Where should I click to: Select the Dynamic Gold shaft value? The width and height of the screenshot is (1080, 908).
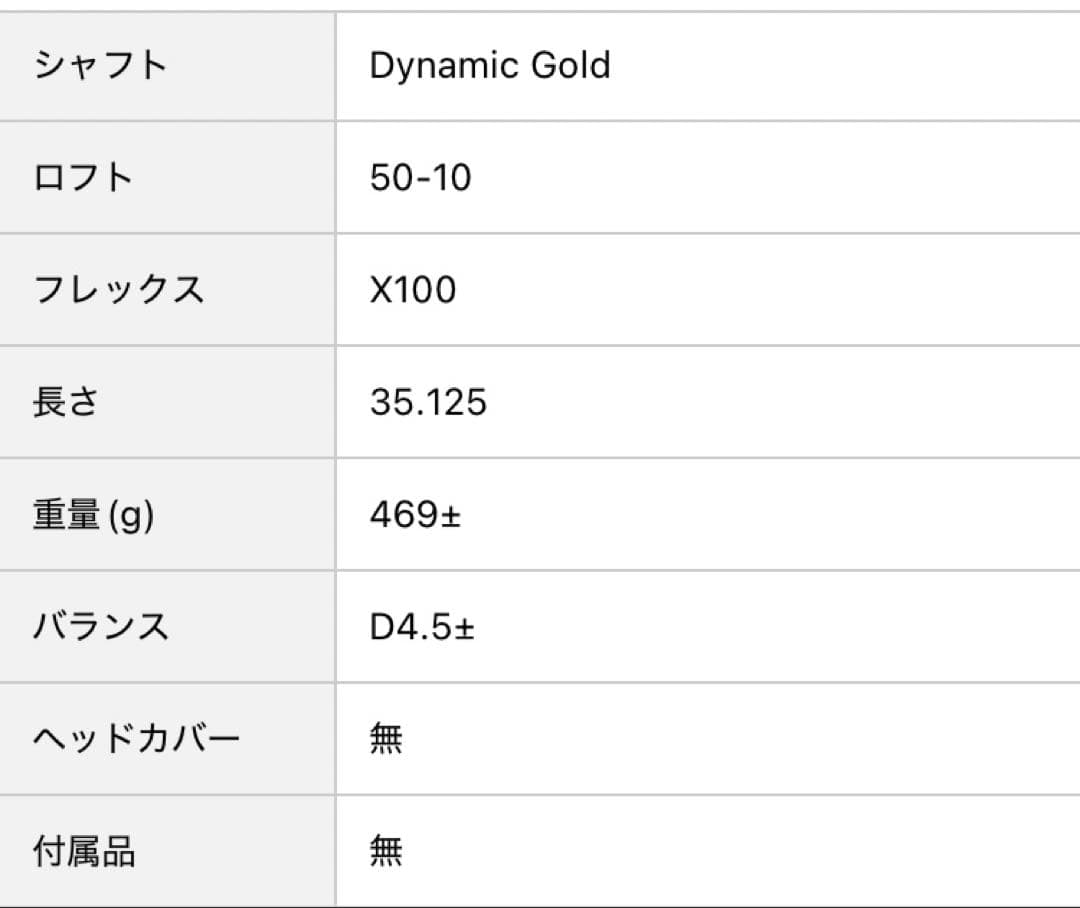click(489, 66)
